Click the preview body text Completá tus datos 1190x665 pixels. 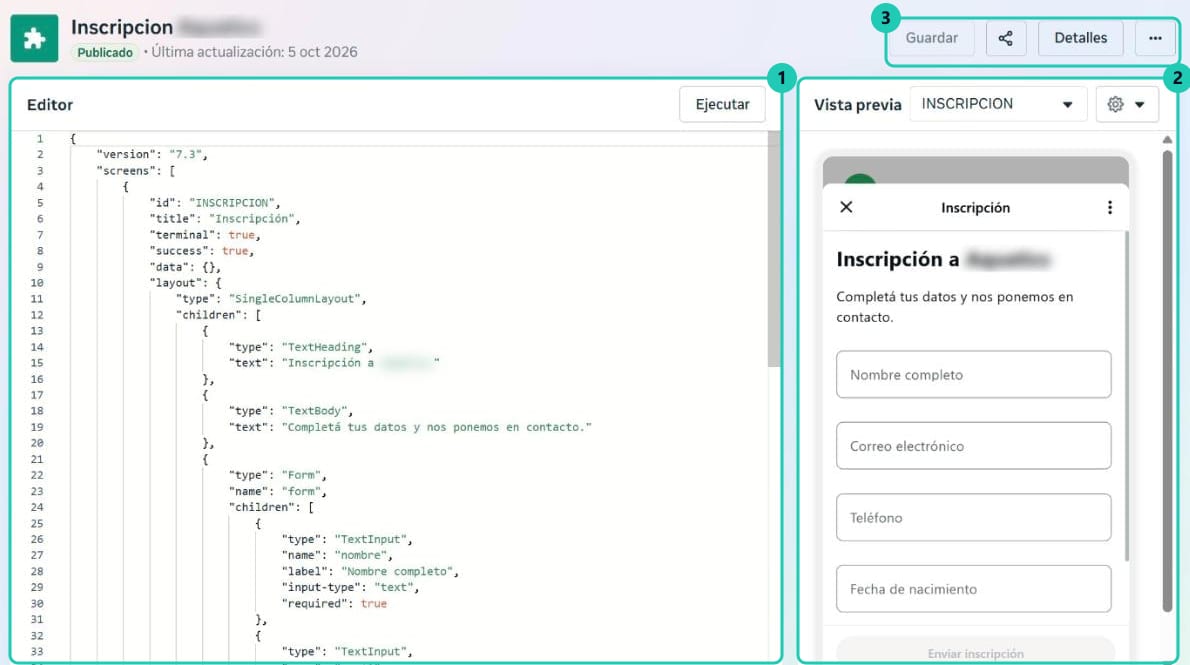(x=955, y=307)
